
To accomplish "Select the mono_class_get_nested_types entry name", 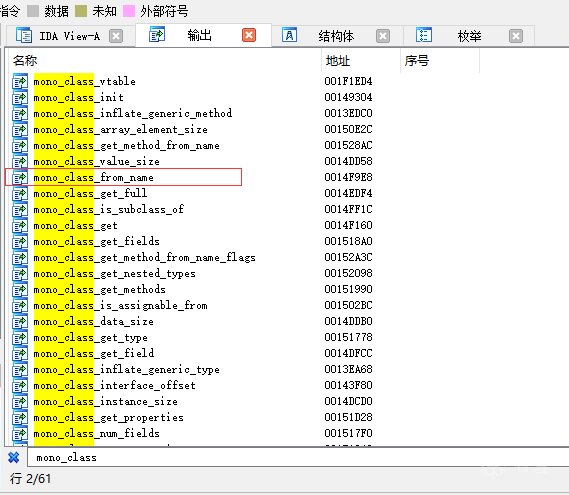I will [x=115, y=273].
